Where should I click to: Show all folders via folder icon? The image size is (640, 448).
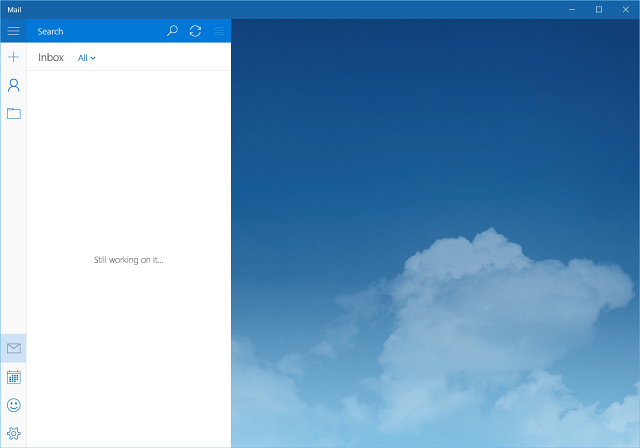pyautogui.click(x=13, y=113)
